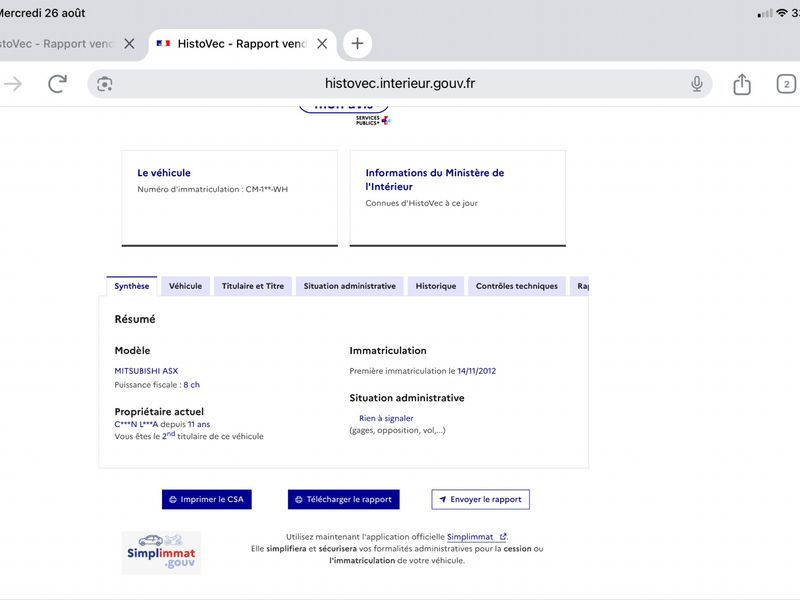Click the date 14/11/2012
The width and height of the screenshot is (800, 600).
click(477, 371)
